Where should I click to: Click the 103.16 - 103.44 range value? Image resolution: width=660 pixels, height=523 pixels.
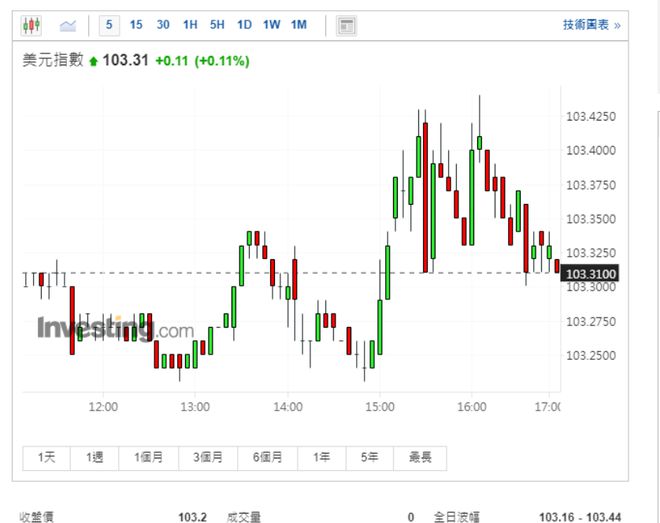[580, 517]
